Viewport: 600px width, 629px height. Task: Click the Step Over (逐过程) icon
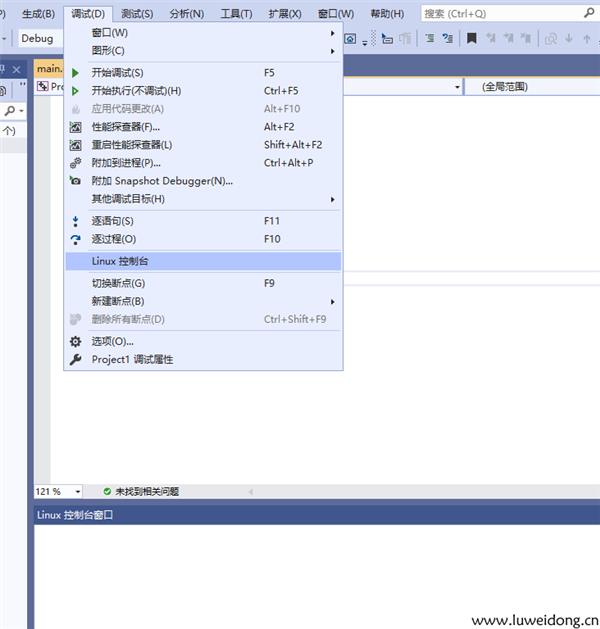(75, 239)
